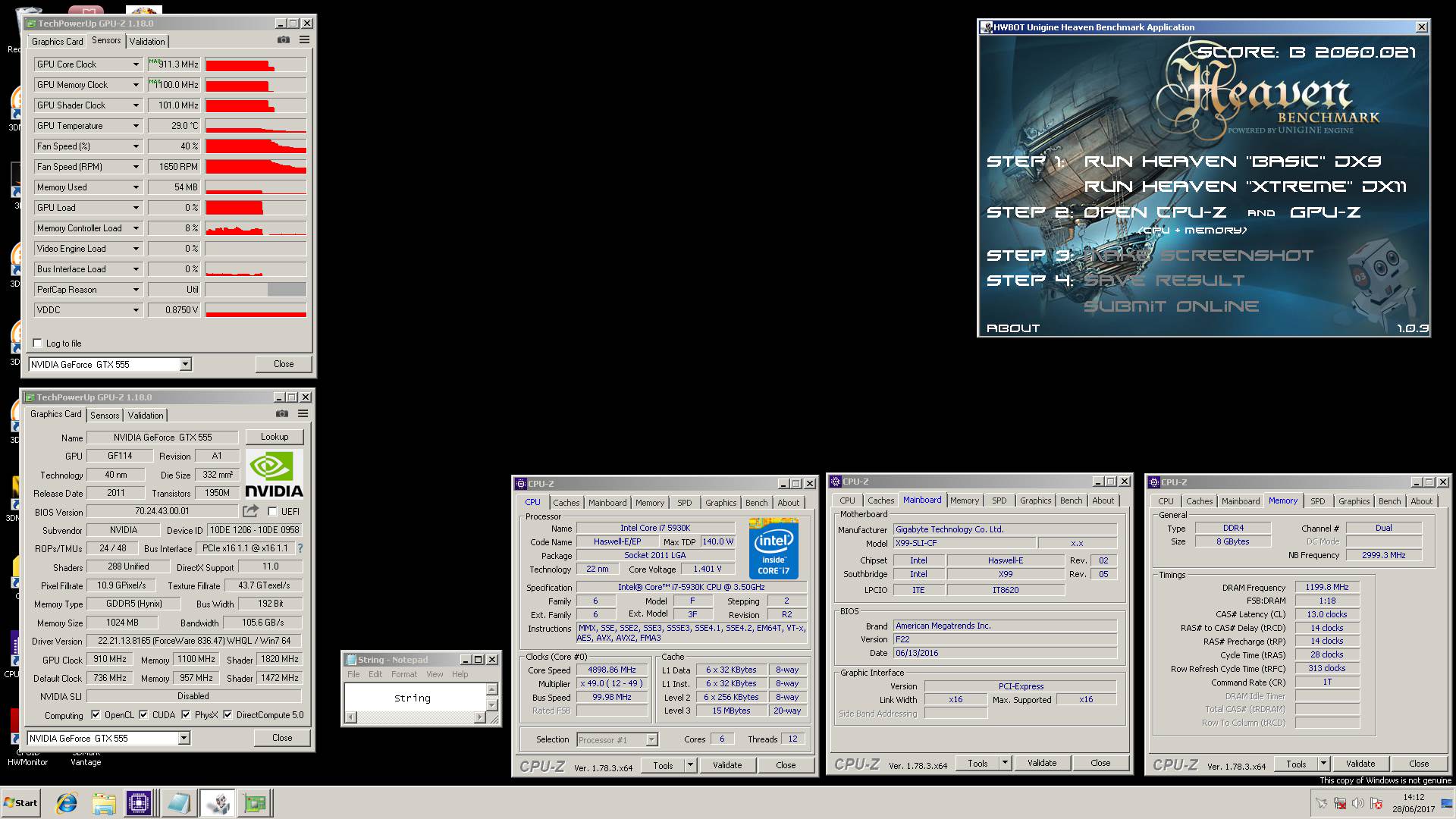This screenshot has height=819, width=1456.
Task: Click Close button in CPU-Z Mainboard window
Action: [x=1100, y=763]
